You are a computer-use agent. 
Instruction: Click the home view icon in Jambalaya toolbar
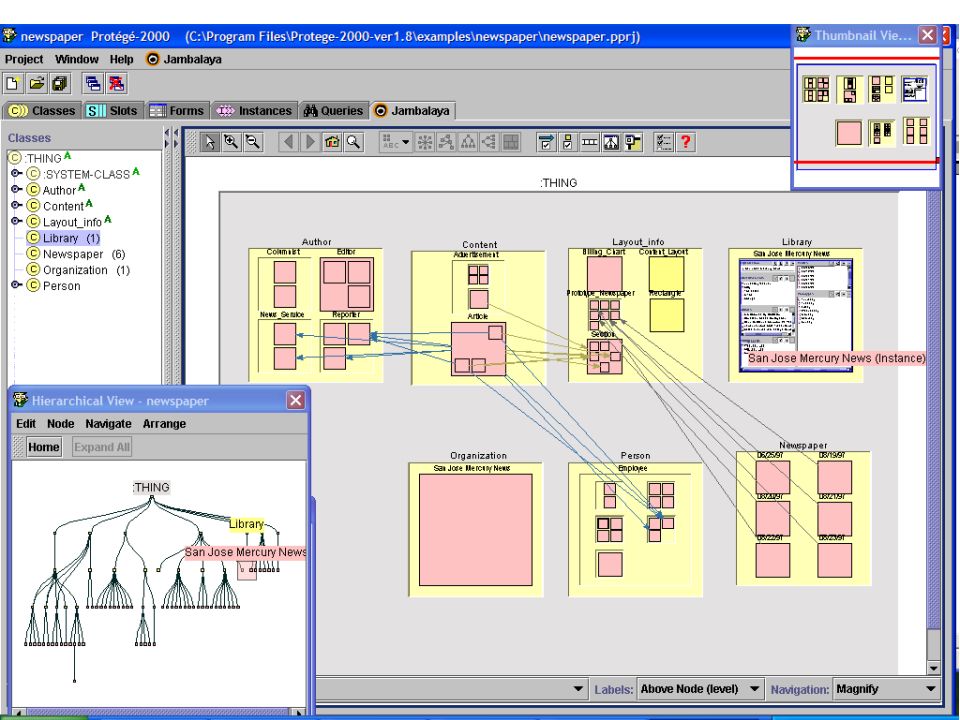click(x=332, y=143)
